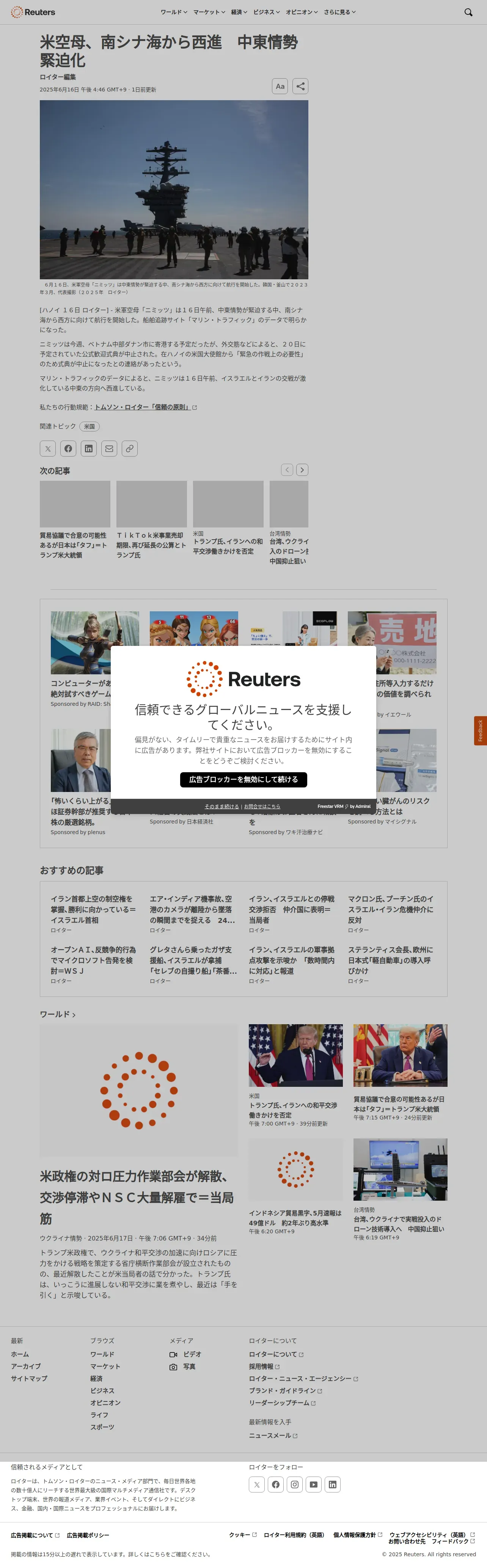Click お問合せはこちら link in popup
The height and width of the screenshot is (1568, 487).
pyautogui.click(x=262, y=806)
